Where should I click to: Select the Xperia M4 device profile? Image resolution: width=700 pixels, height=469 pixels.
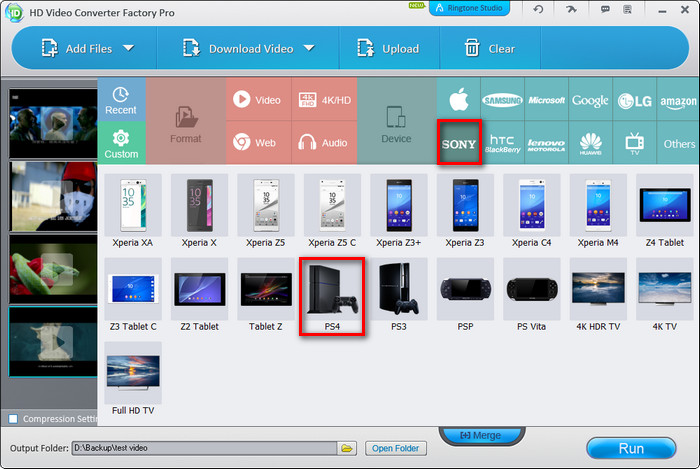coord(598,211)
